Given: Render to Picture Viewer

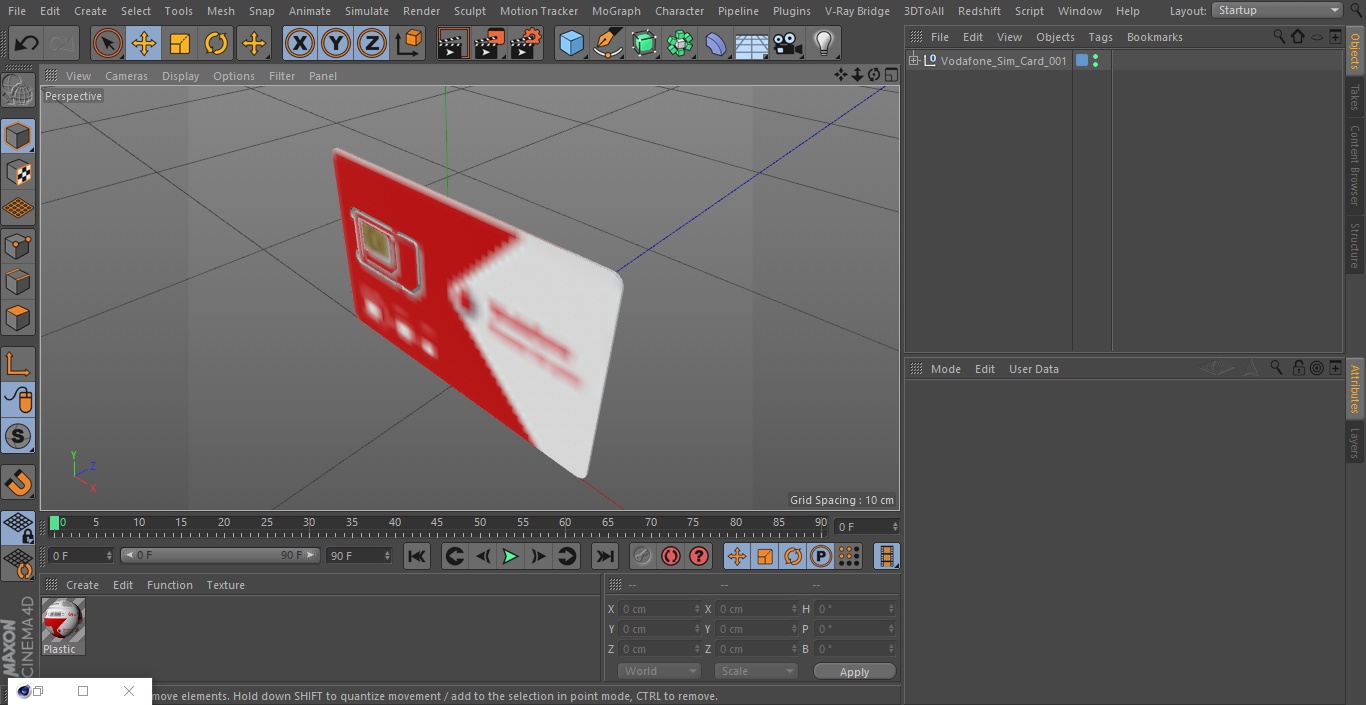Looking at the screenshot, I should pos(489,43).
